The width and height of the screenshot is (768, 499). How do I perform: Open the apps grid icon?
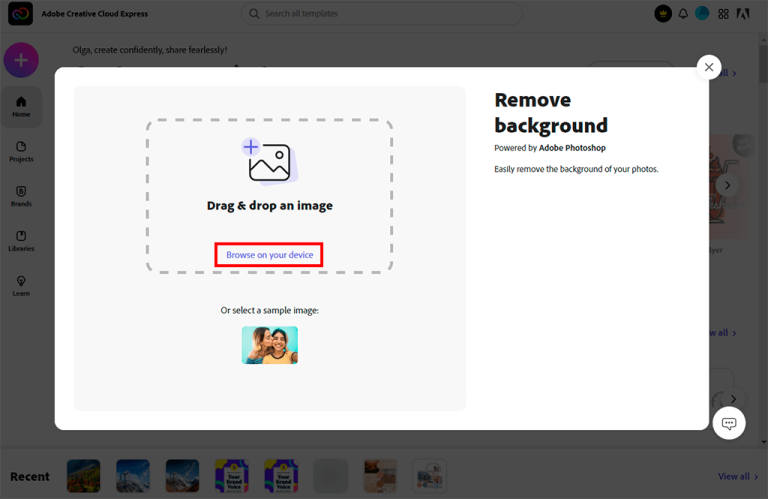pos(723,14)
